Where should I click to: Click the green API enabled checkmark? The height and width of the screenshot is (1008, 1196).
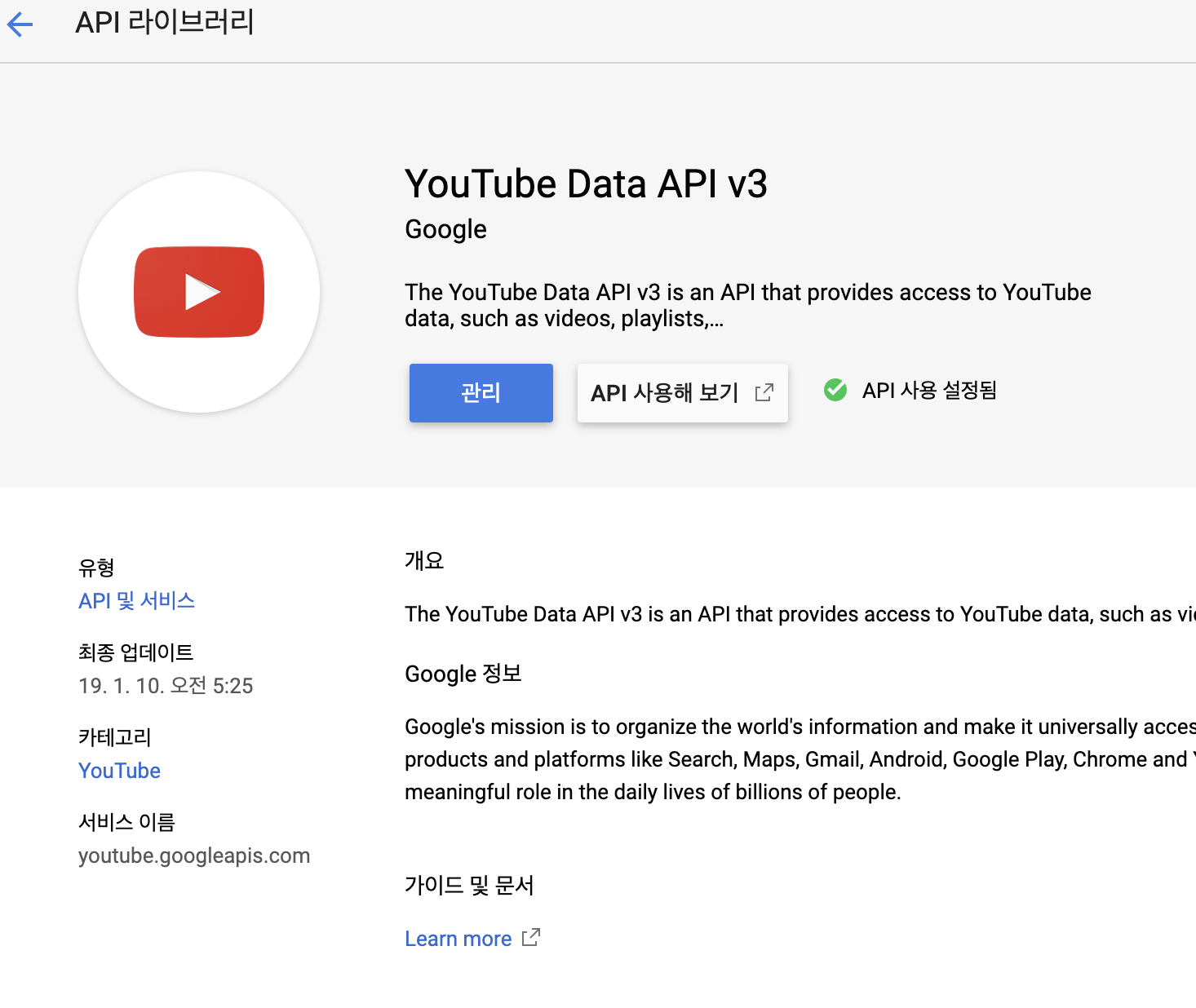coord(835,391)
